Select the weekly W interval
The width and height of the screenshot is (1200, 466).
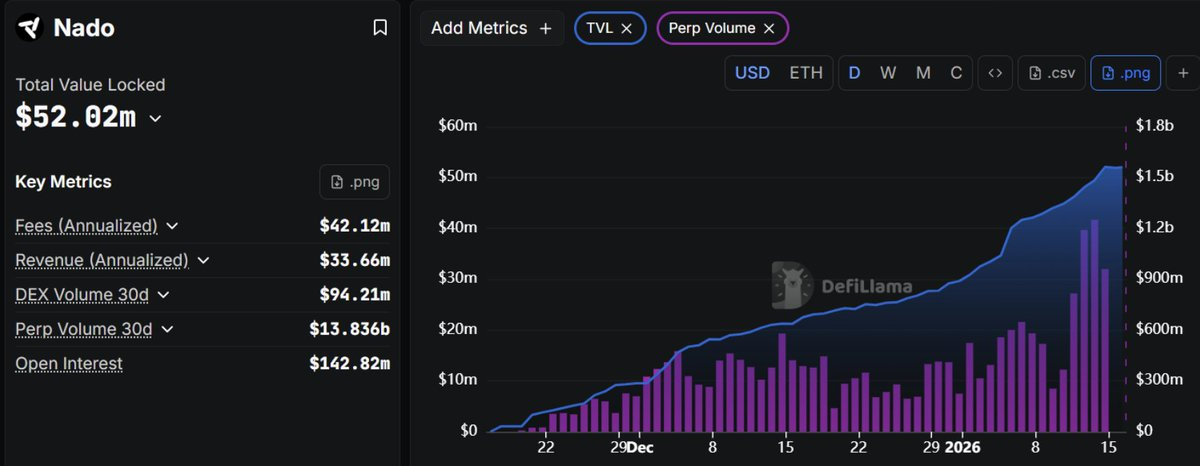point(888,73)
